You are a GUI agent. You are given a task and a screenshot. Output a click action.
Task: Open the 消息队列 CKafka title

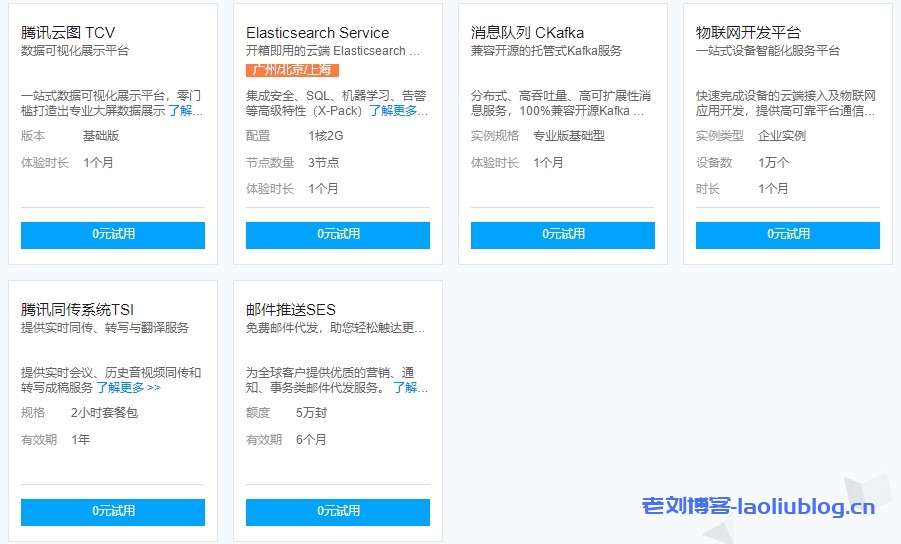[x=527, y=33]
